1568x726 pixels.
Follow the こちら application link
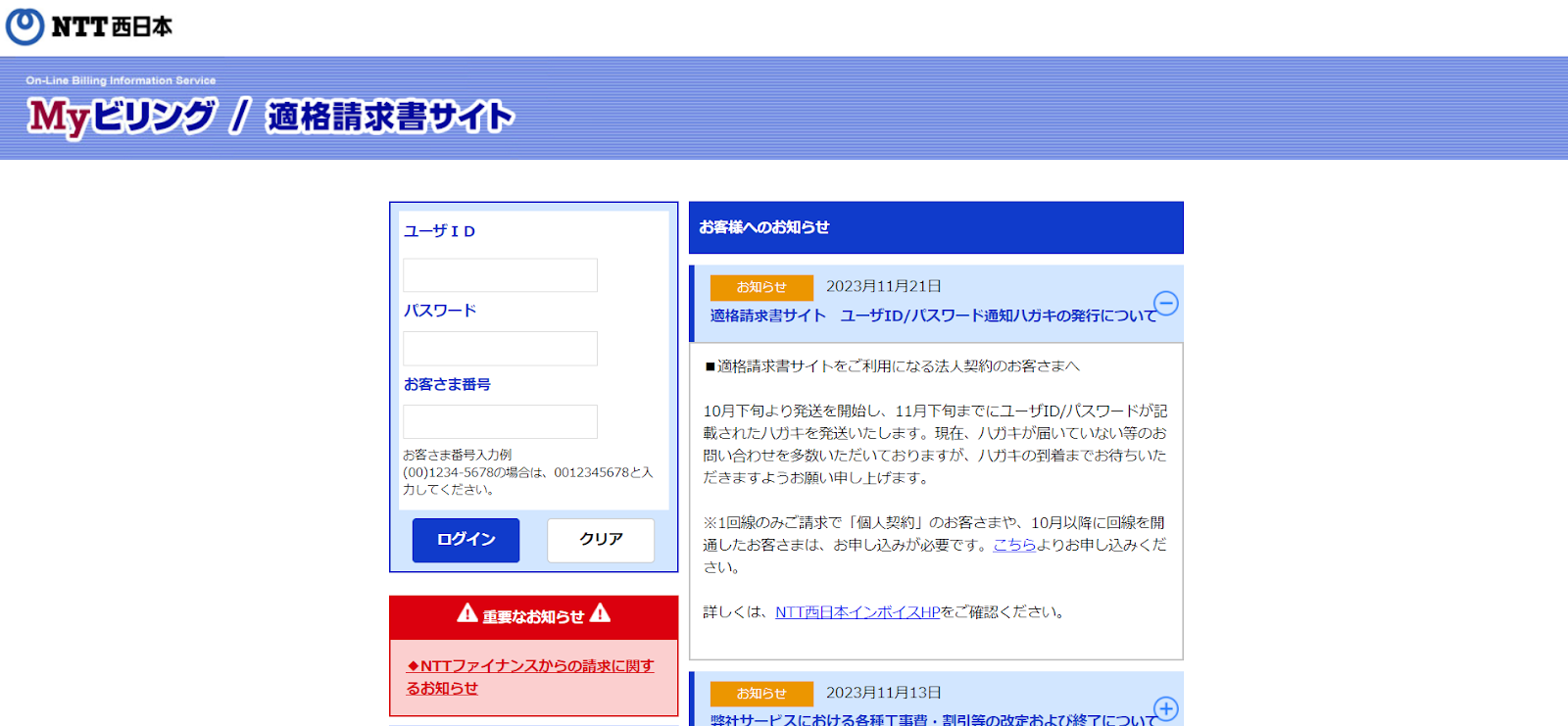tap(1014, 545)
